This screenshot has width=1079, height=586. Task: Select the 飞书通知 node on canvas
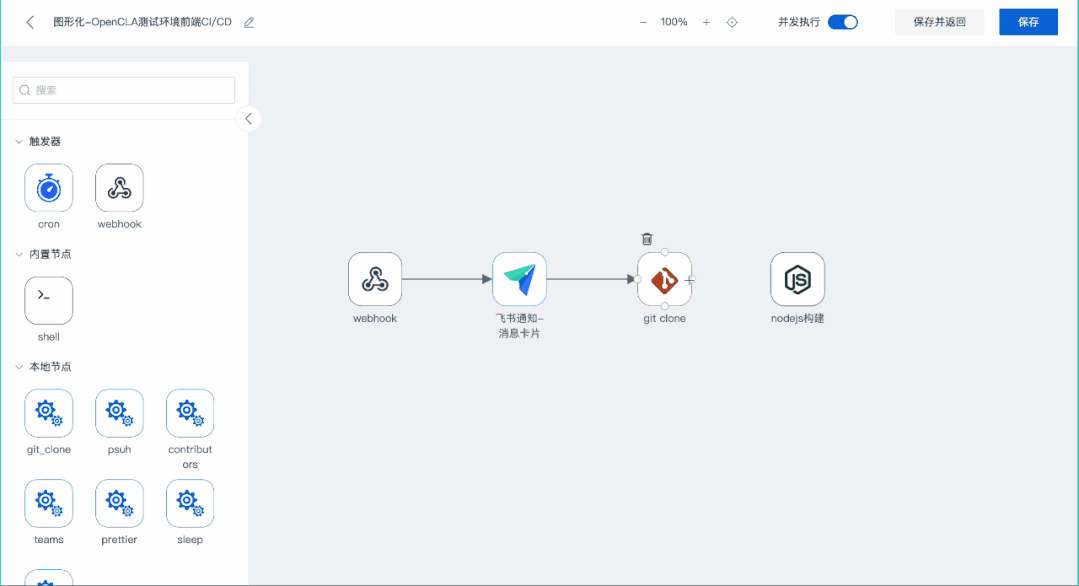point(520,279)
